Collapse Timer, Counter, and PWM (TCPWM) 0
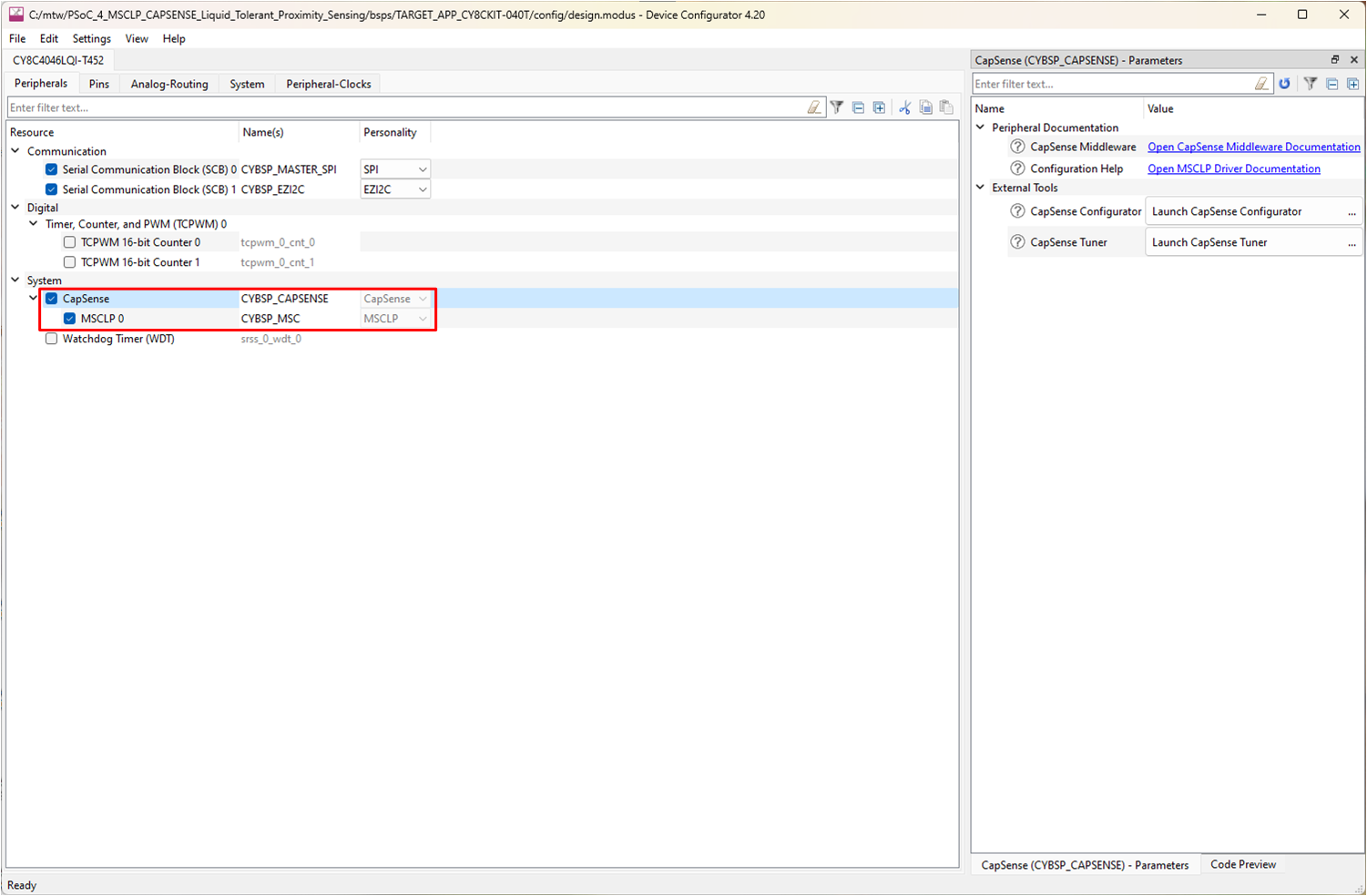1367x896 pixels. (x=34, y=224)
